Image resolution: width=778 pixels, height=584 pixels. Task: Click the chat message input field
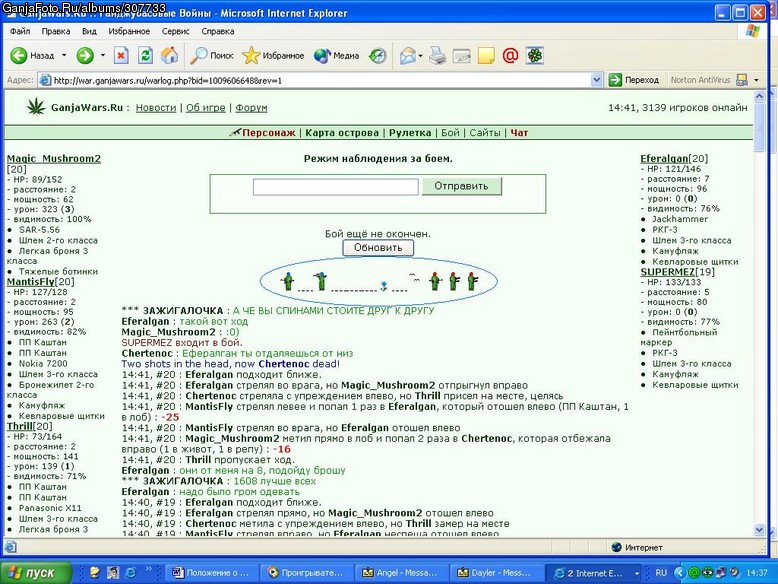[x=335, y=187]
